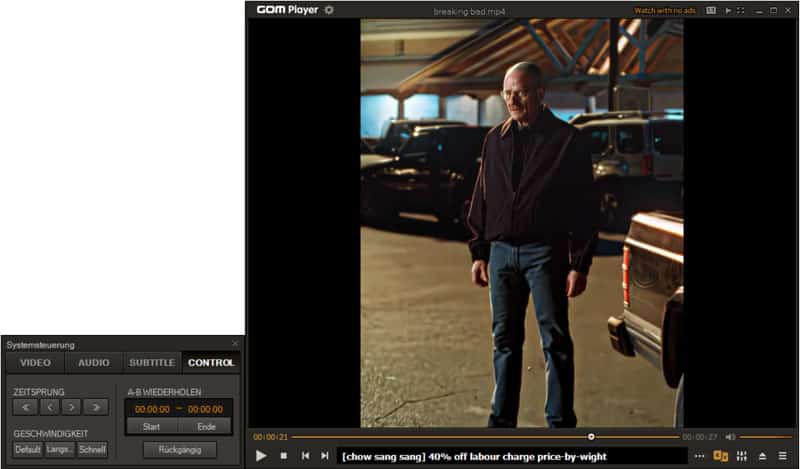Mute audio with the speaker icon
Screen dimensions: 800x469
click(x=730, y=437)
